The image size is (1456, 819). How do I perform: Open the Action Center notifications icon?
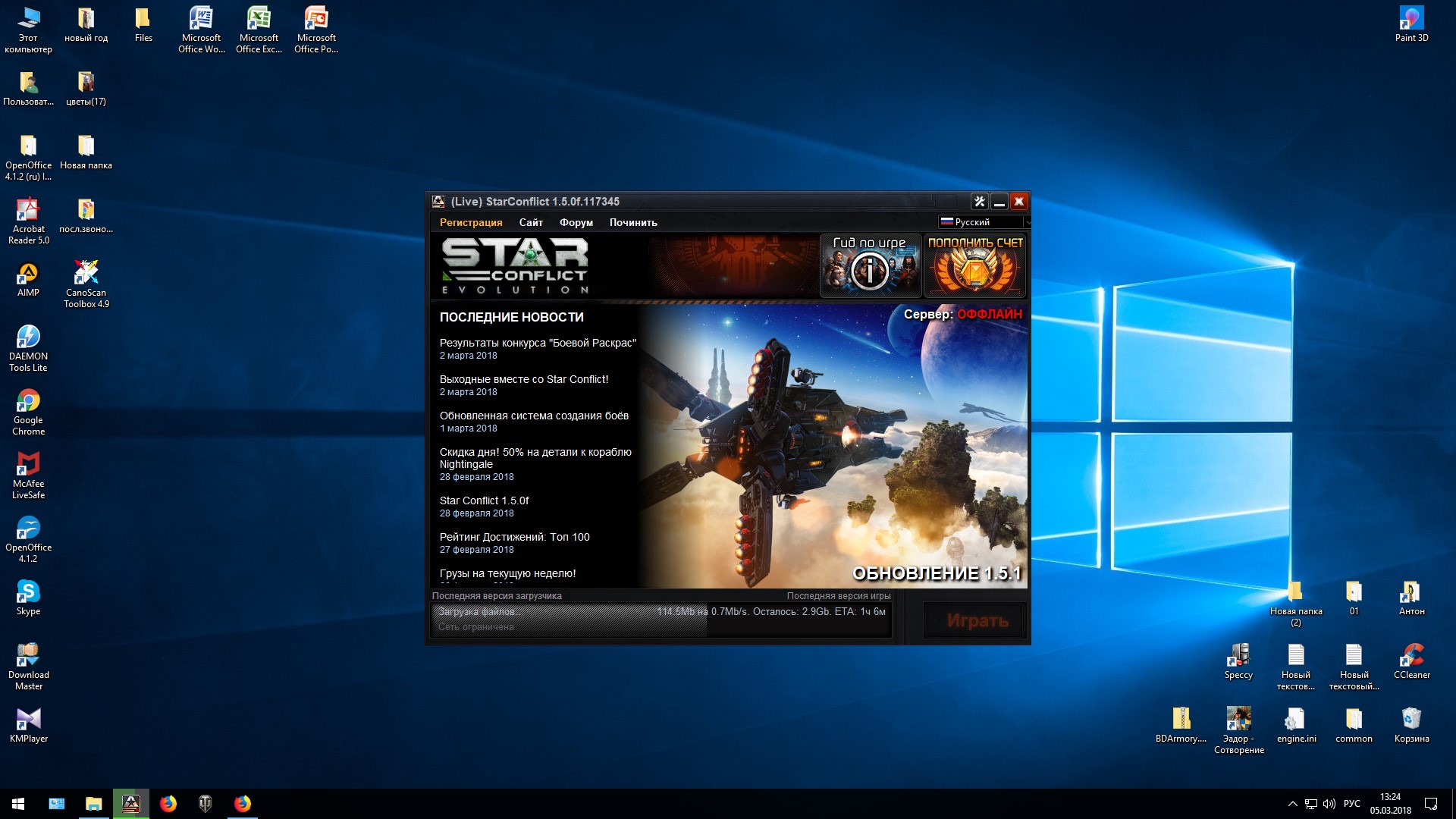[1431, 804]
